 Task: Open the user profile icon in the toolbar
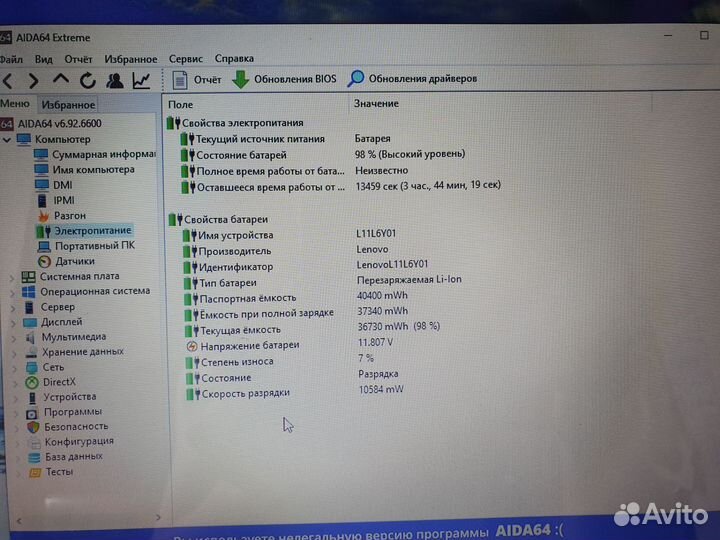point(114,81)
